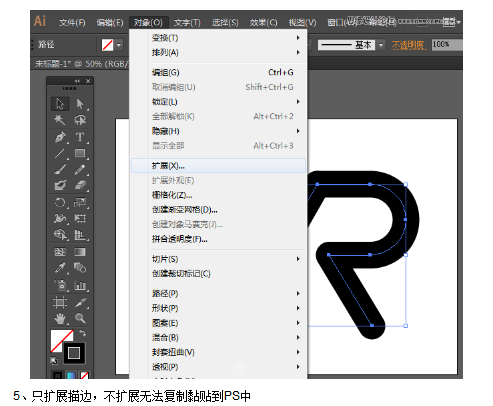Expand the 隐藏(H) submenu
The image size is (493, 406).
pos(218,131)
